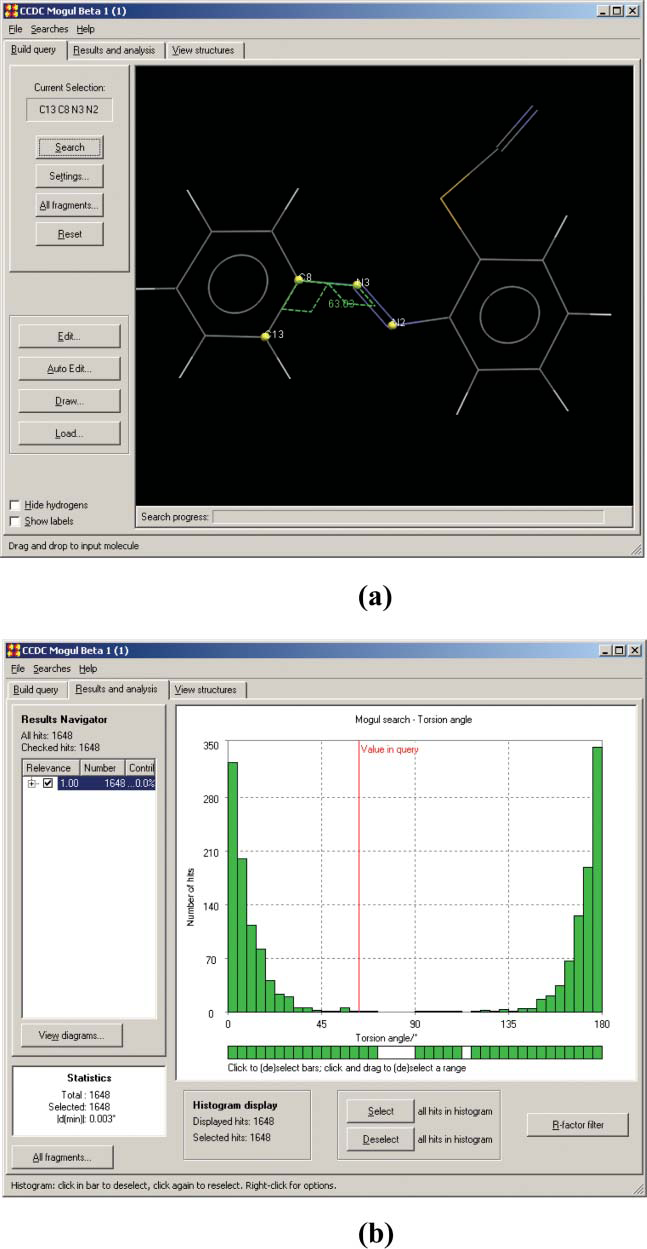
Task: Click the leftmost green cell in the bar strip
Action: point(232,1052)
